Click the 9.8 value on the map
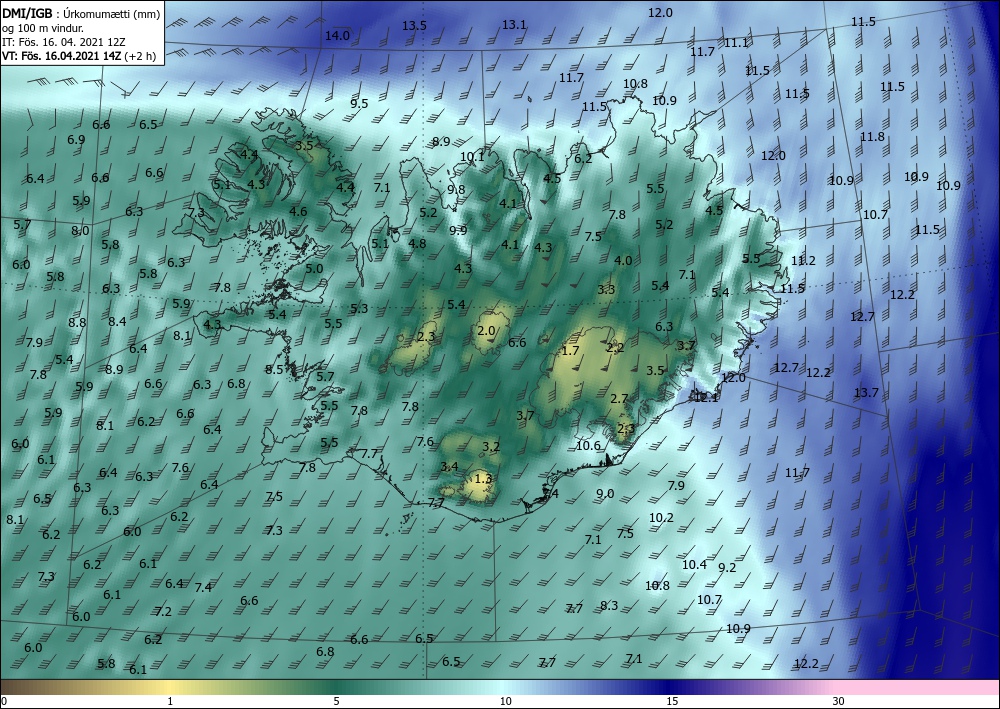Image resolution: width=1000 pixels, height=709 pixels. click(457, 189)
